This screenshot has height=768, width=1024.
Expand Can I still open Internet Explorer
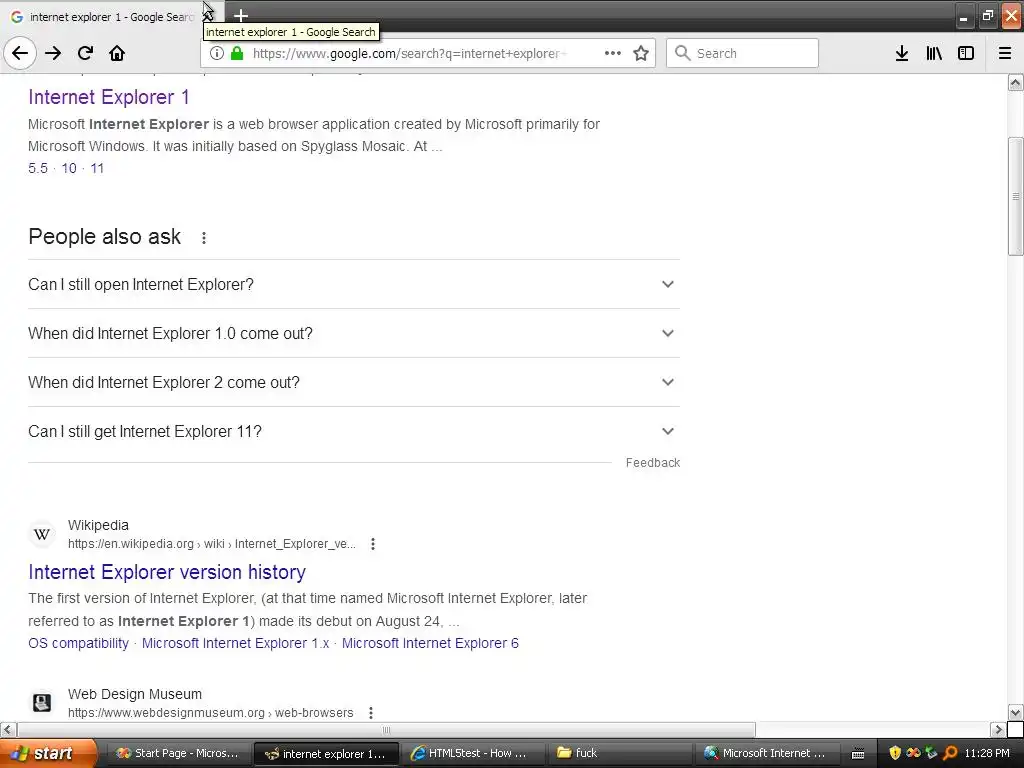click(354, 284)
